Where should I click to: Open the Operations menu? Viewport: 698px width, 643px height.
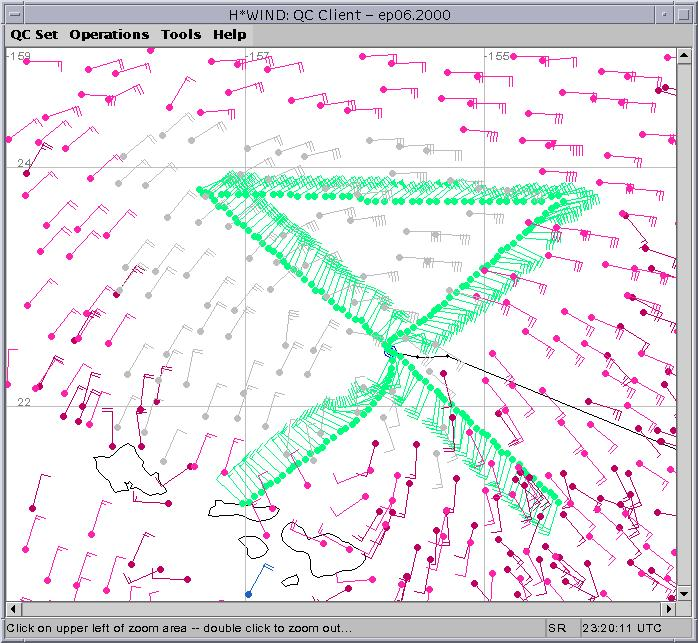point(109,34)
